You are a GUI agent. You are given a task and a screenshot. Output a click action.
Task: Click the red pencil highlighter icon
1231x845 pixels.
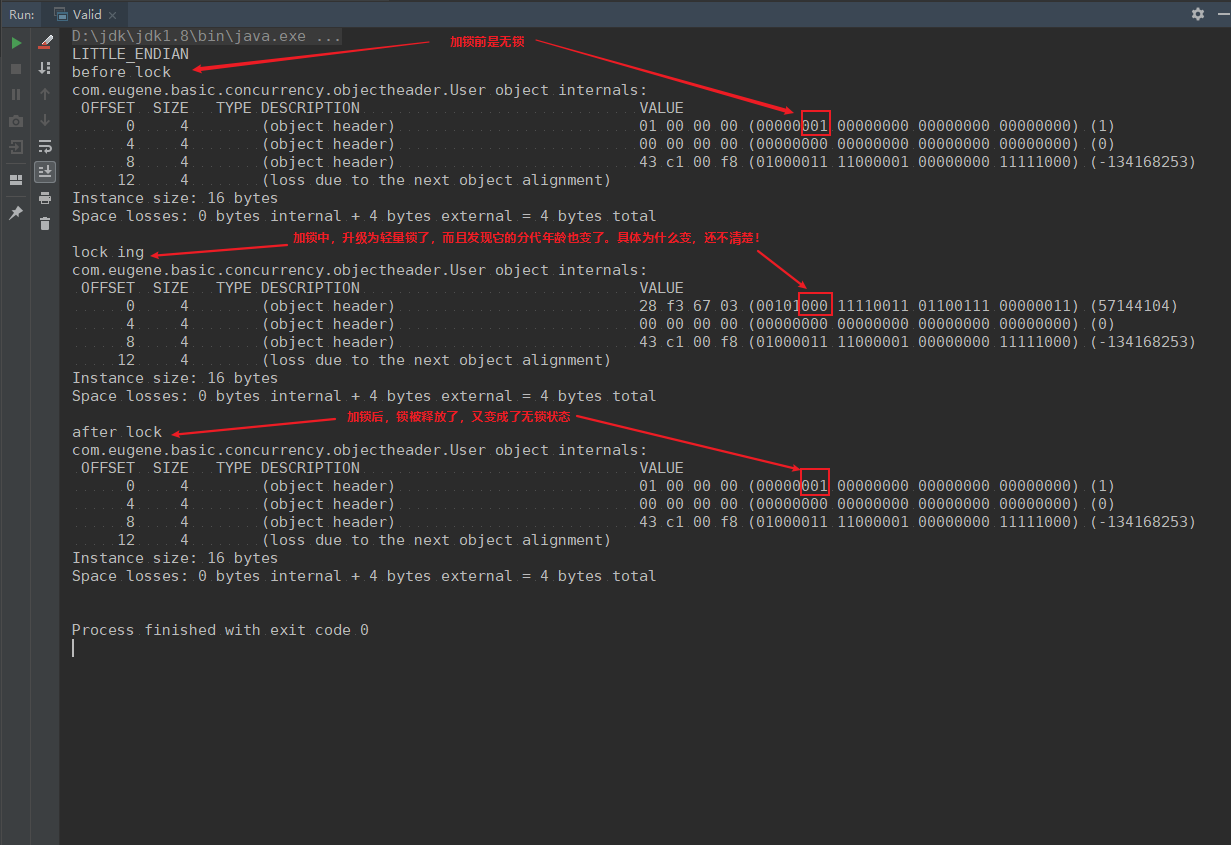click(45, 43)
